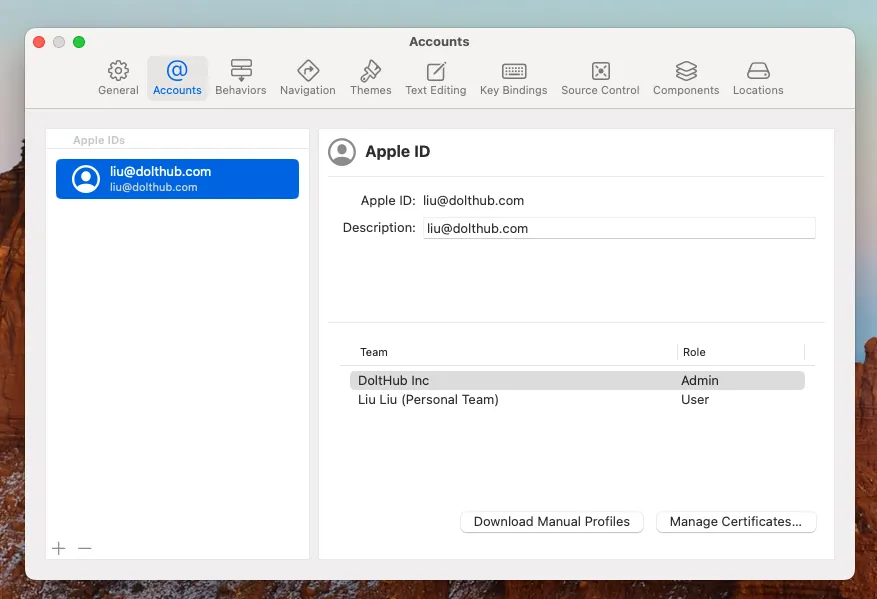Open the Navigation settings pane

[307, 77]
